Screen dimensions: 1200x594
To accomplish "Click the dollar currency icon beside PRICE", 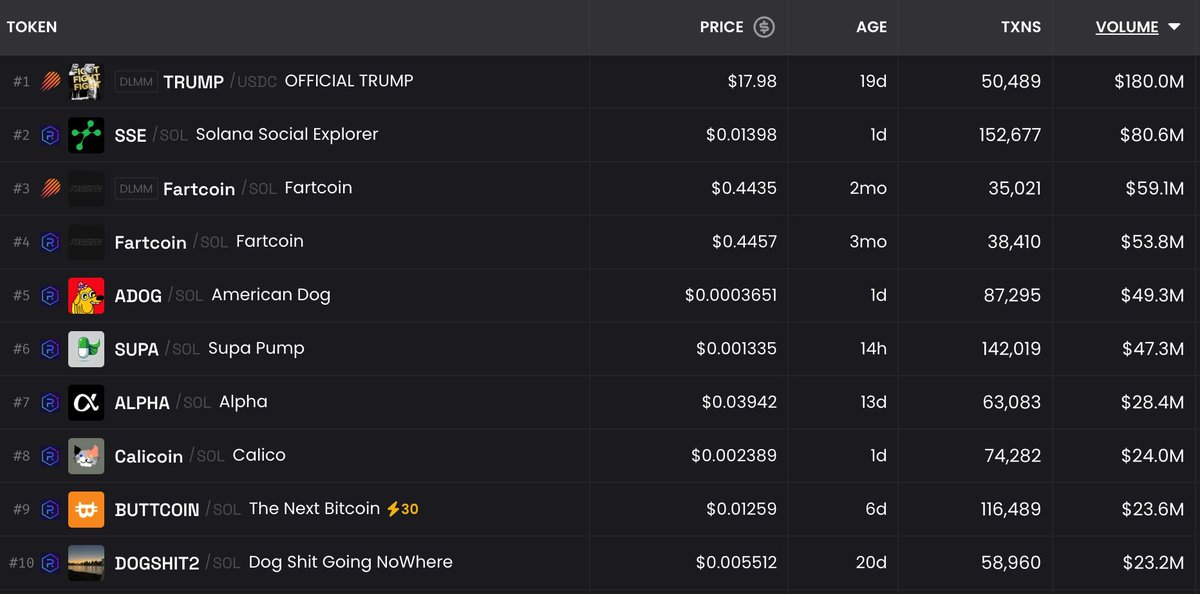I will 764,27.
